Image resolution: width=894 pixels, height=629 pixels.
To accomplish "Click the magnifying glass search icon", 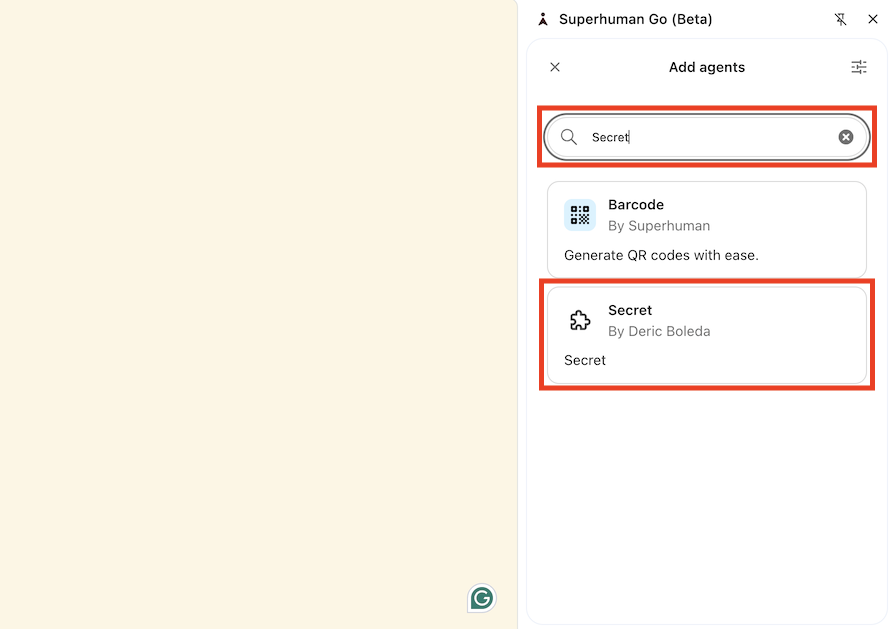I will [x=569, y=137].
